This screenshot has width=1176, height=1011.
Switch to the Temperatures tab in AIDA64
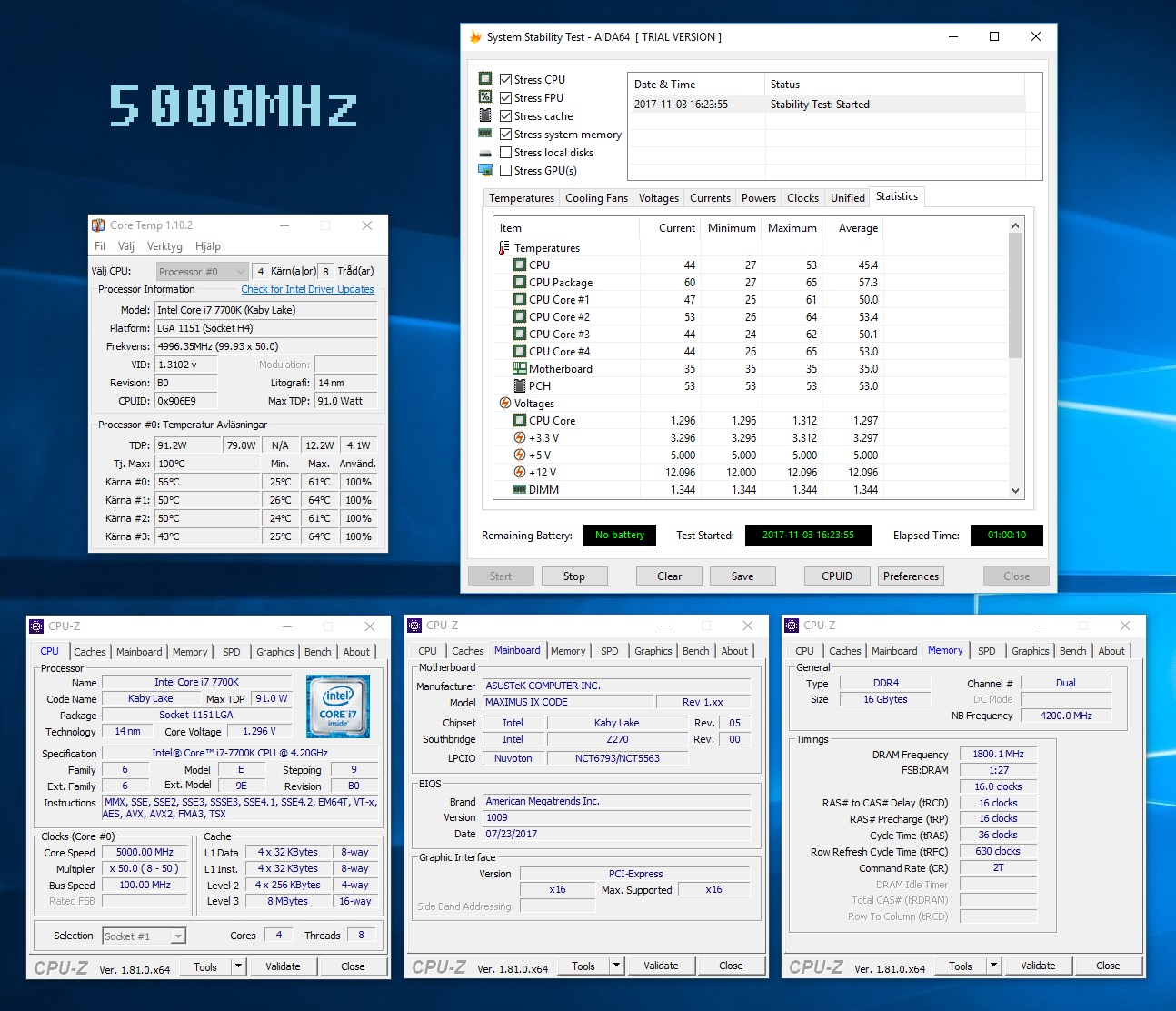tap(522, 198)
